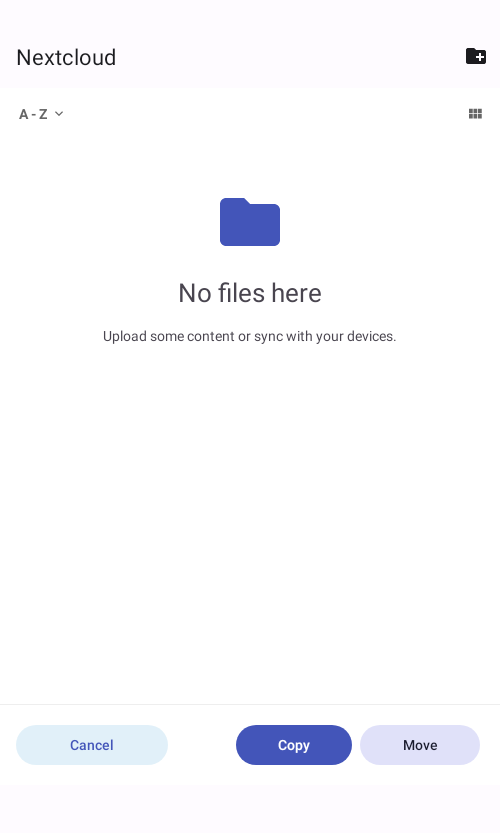
Task: Click the empty file list area
Action: click(x=250, y=521)
